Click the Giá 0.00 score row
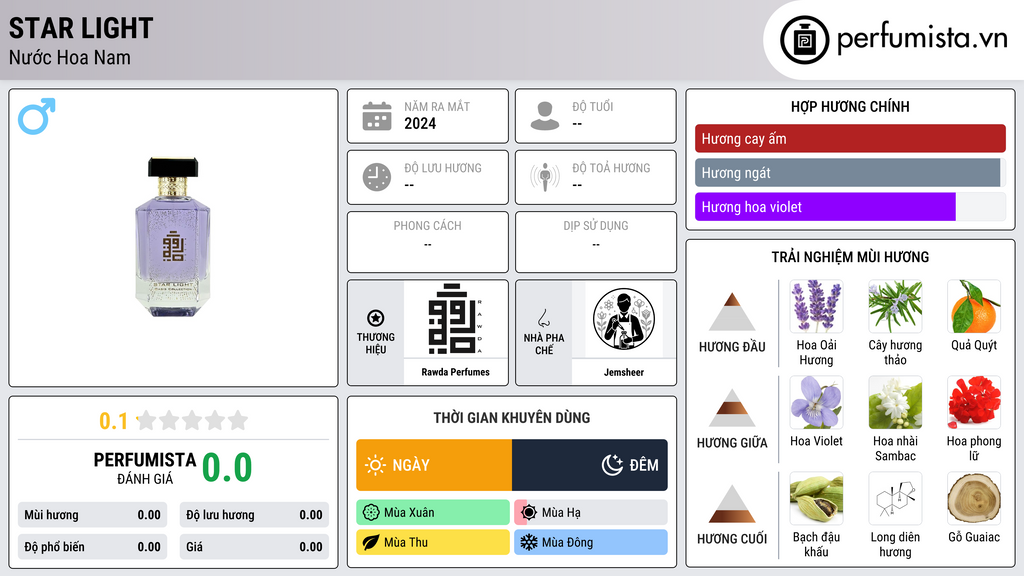 tap(254, 547)
